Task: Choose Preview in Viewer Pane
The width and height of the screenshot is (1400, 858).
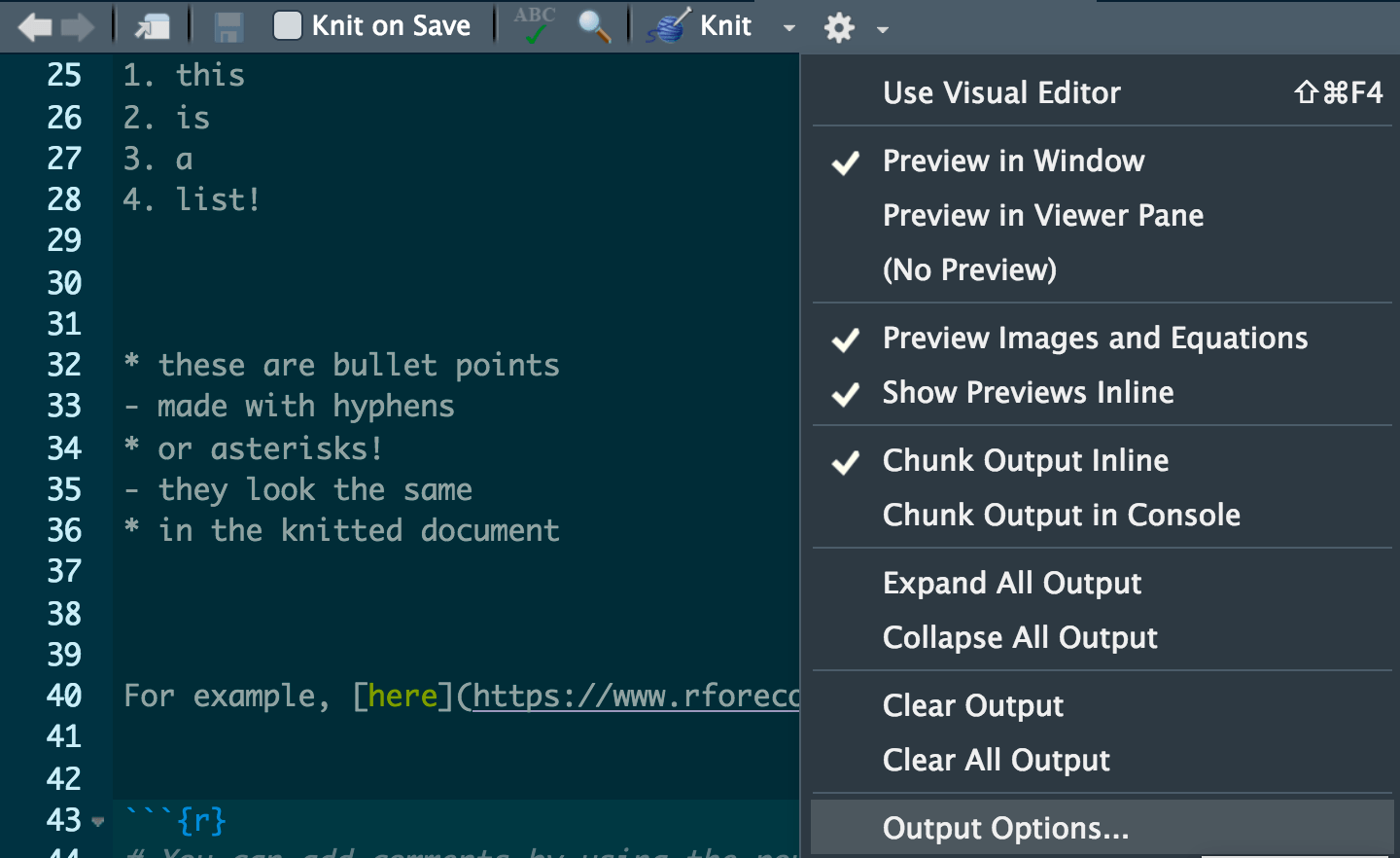Action: 1043,215
